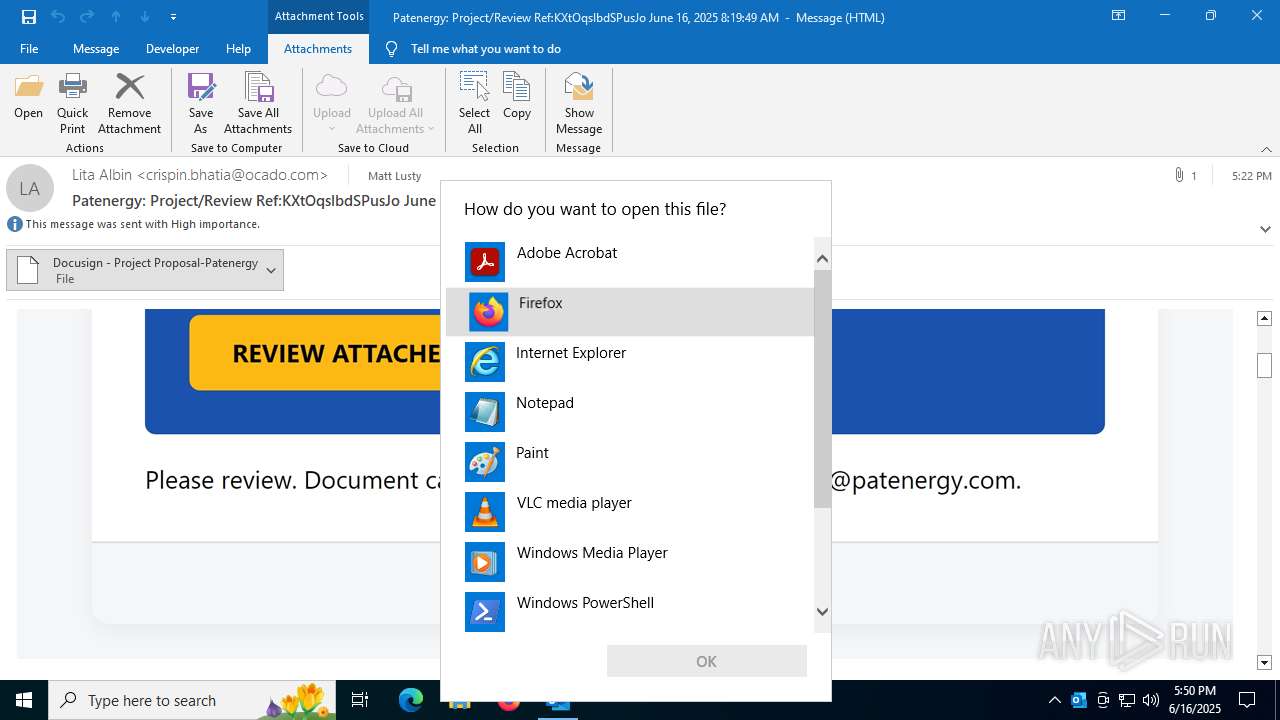
Task: Click Save As in Save to Computer group
Action: tap(201, 104)
